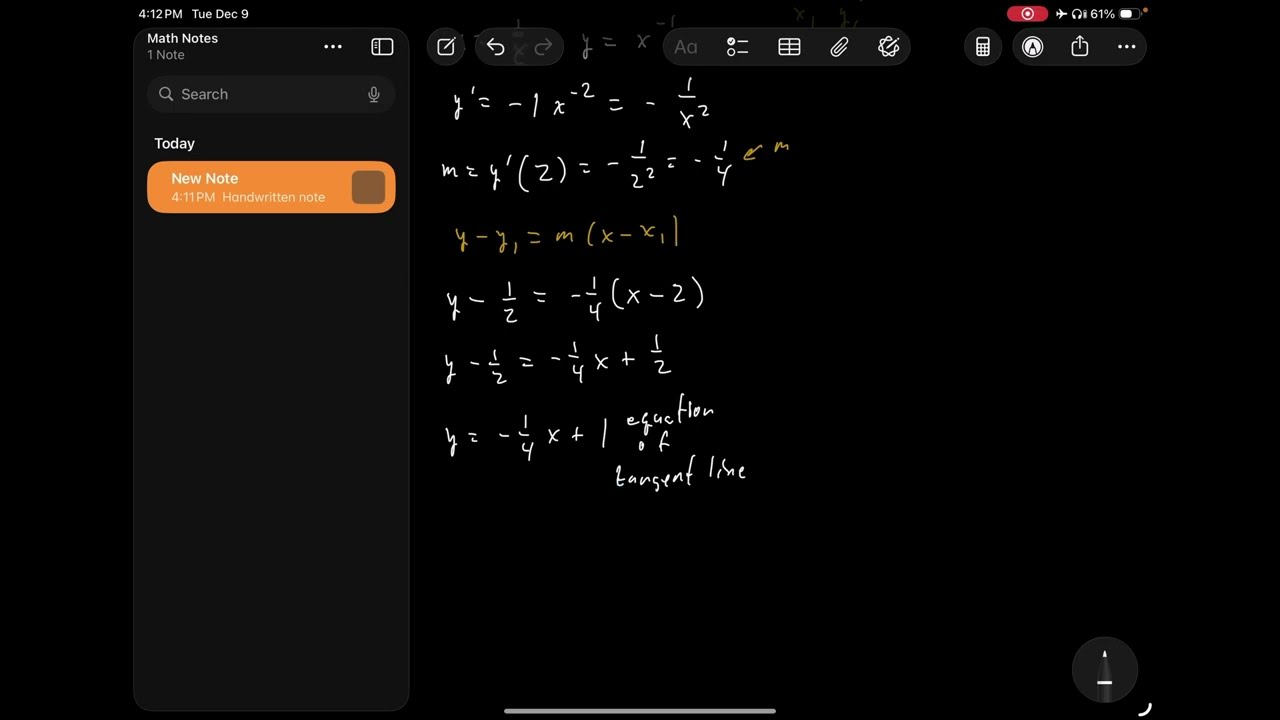Viewport: 1280px width, 720px height.
Task: Select the New Note entry
Action: pyautogui.click(x=271, y=187)
